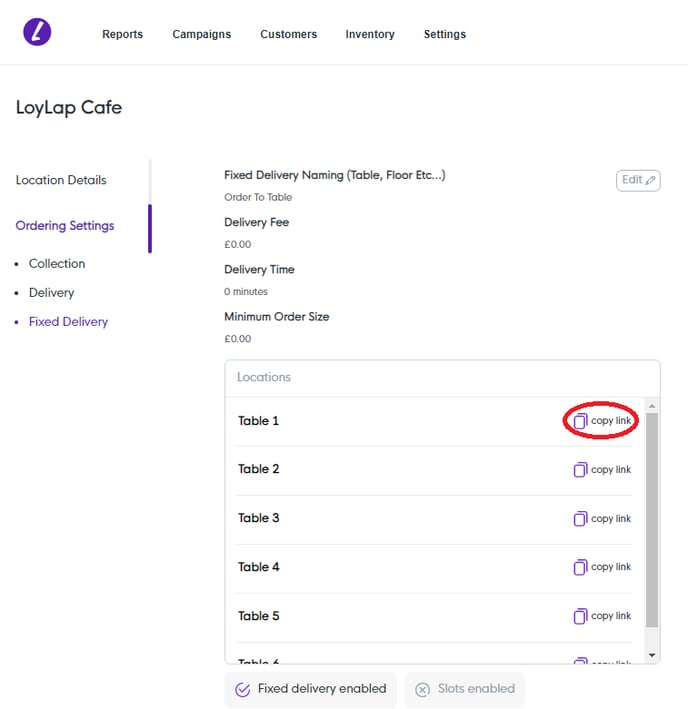
Task: Click copy icon for Table 5
Action: tap(580, 616)
